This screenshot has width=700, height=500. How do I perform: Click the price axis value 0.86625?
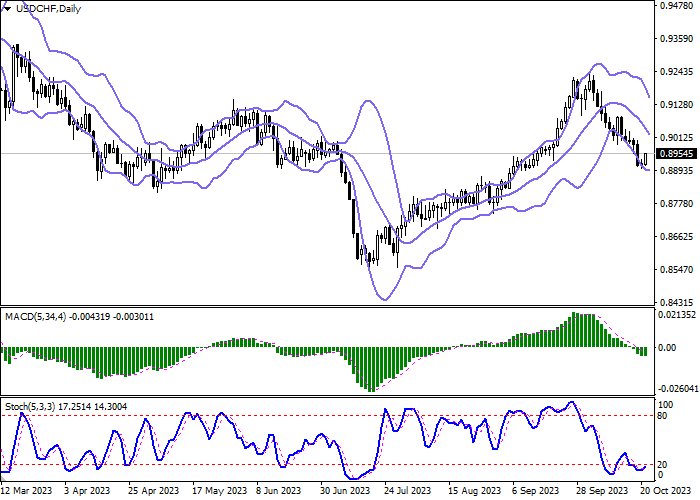click(x=676, y=237)
